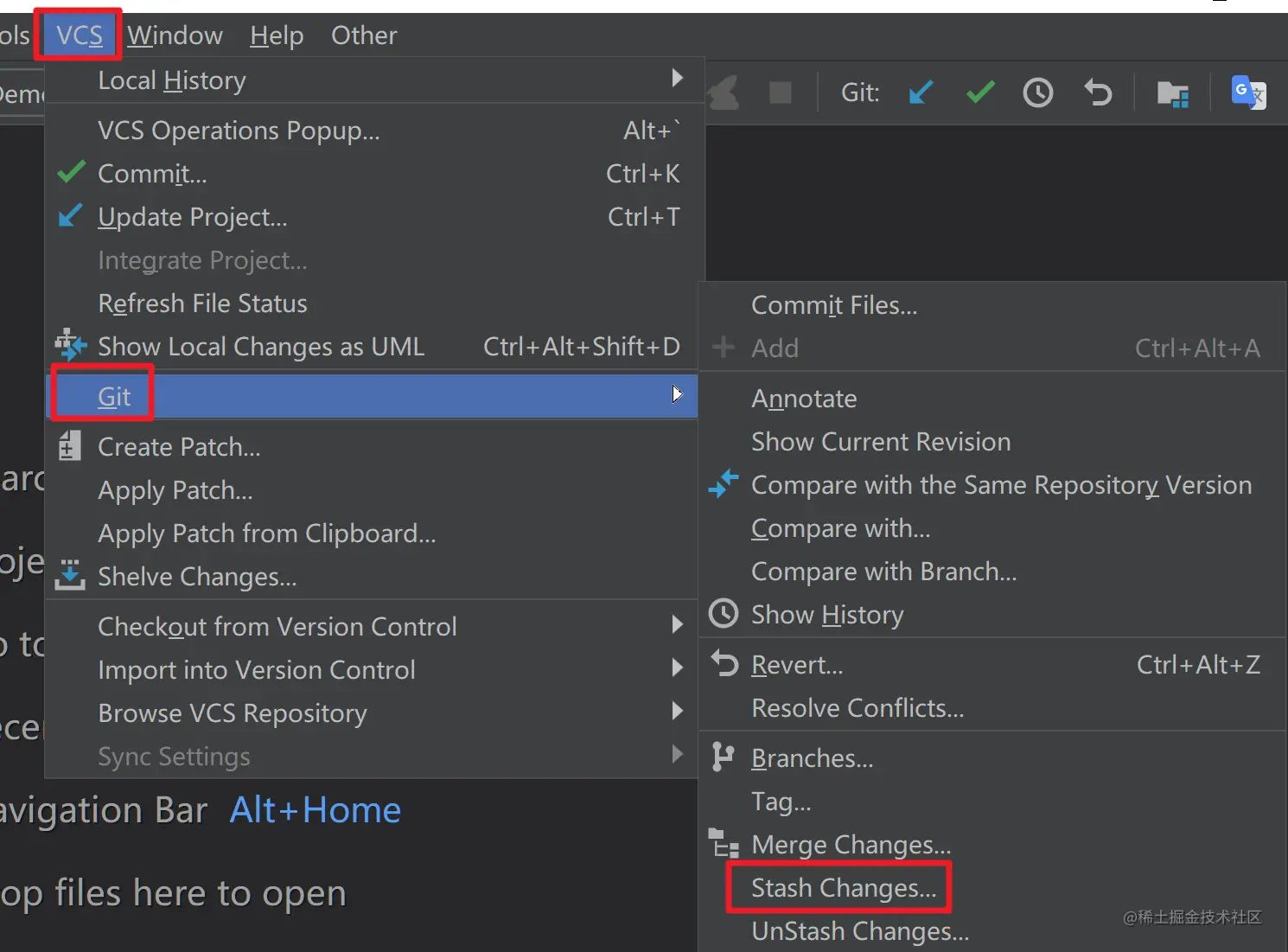Choose Compare with the Same Repository Version

992,484
